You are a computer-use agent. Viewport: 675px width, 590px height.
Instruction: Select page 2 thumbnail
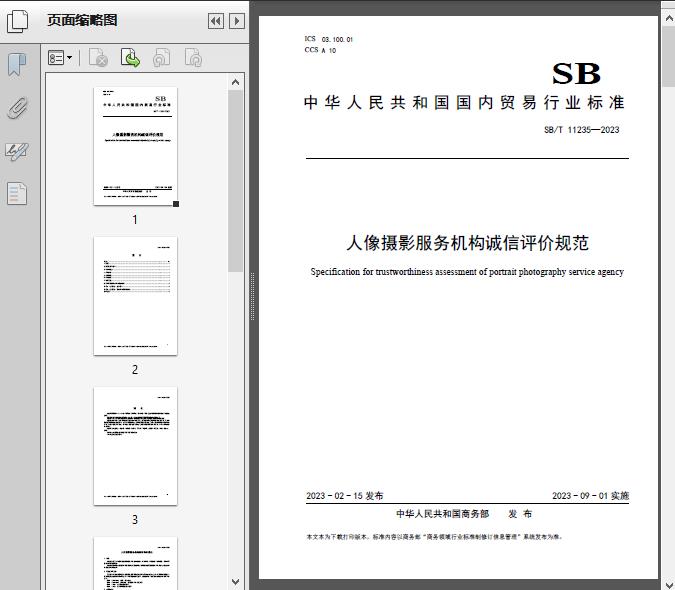click(x=135, y=296)
